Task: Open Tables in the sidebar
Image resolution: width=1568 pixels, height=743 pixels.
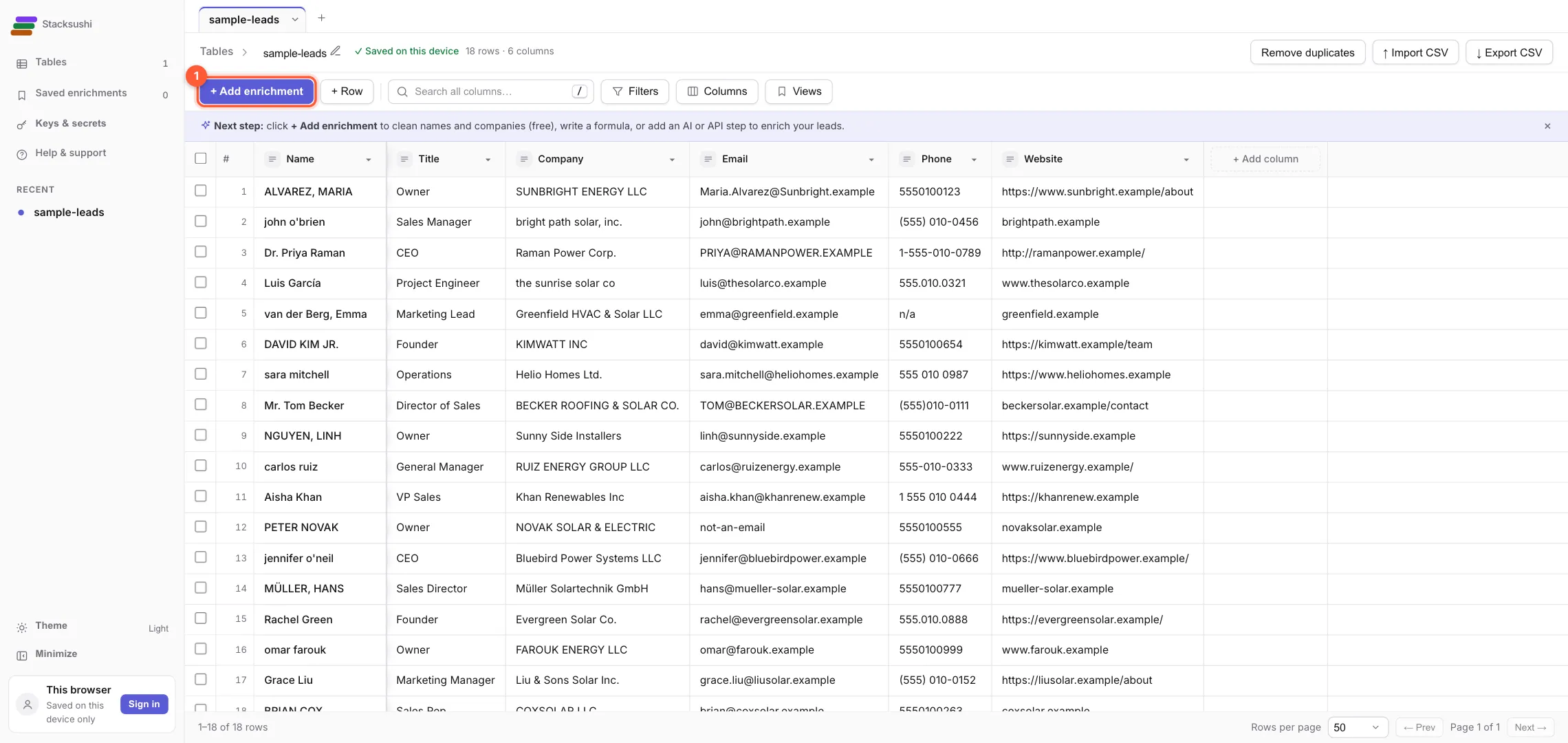Action: (92, 63)
